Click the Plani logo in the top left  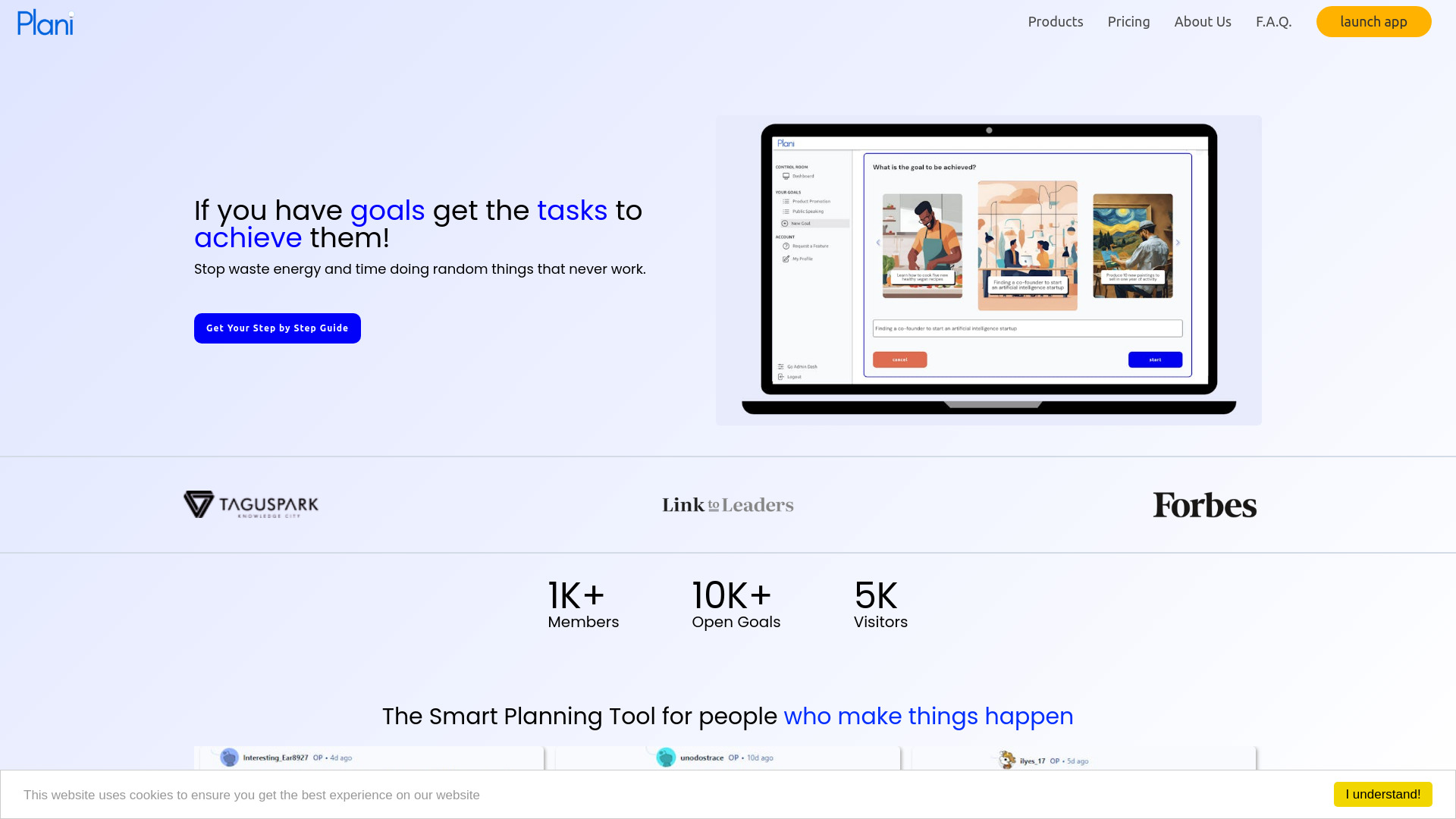coord(45,21)
